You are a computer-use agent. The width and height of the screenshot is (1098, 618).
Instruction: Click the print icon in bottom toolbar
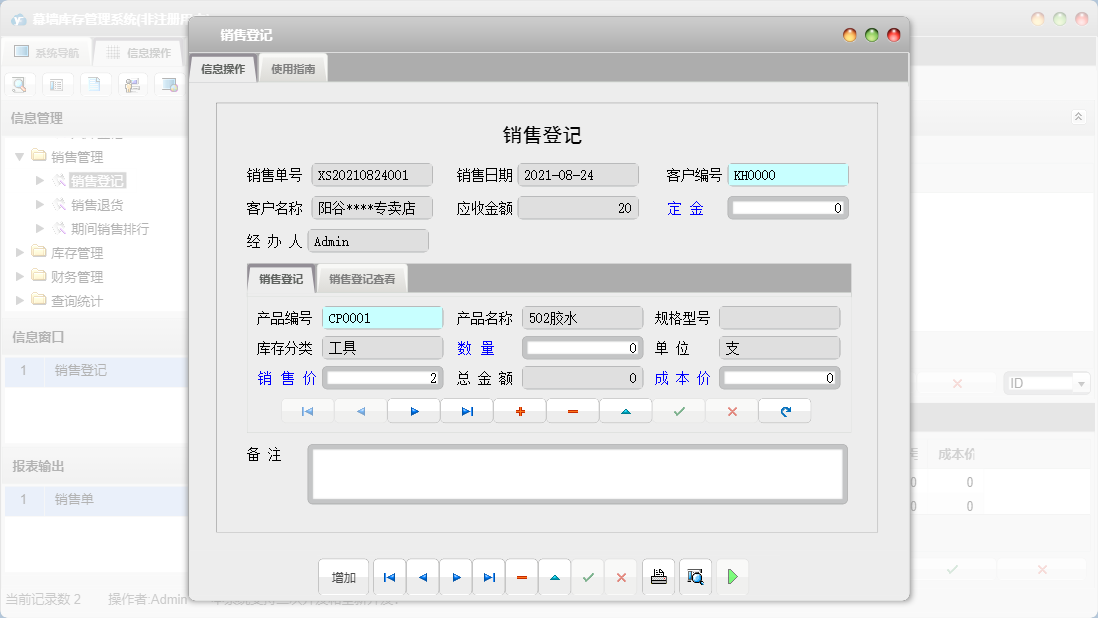click(658, 577)
